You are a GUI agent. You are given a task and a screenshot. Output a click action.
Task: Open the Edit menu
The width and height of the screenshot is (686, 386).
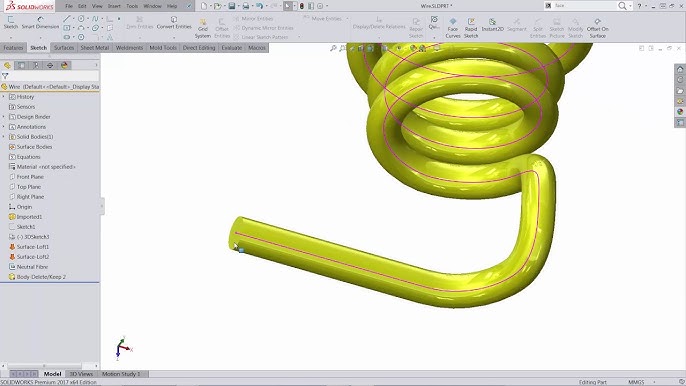82,6
